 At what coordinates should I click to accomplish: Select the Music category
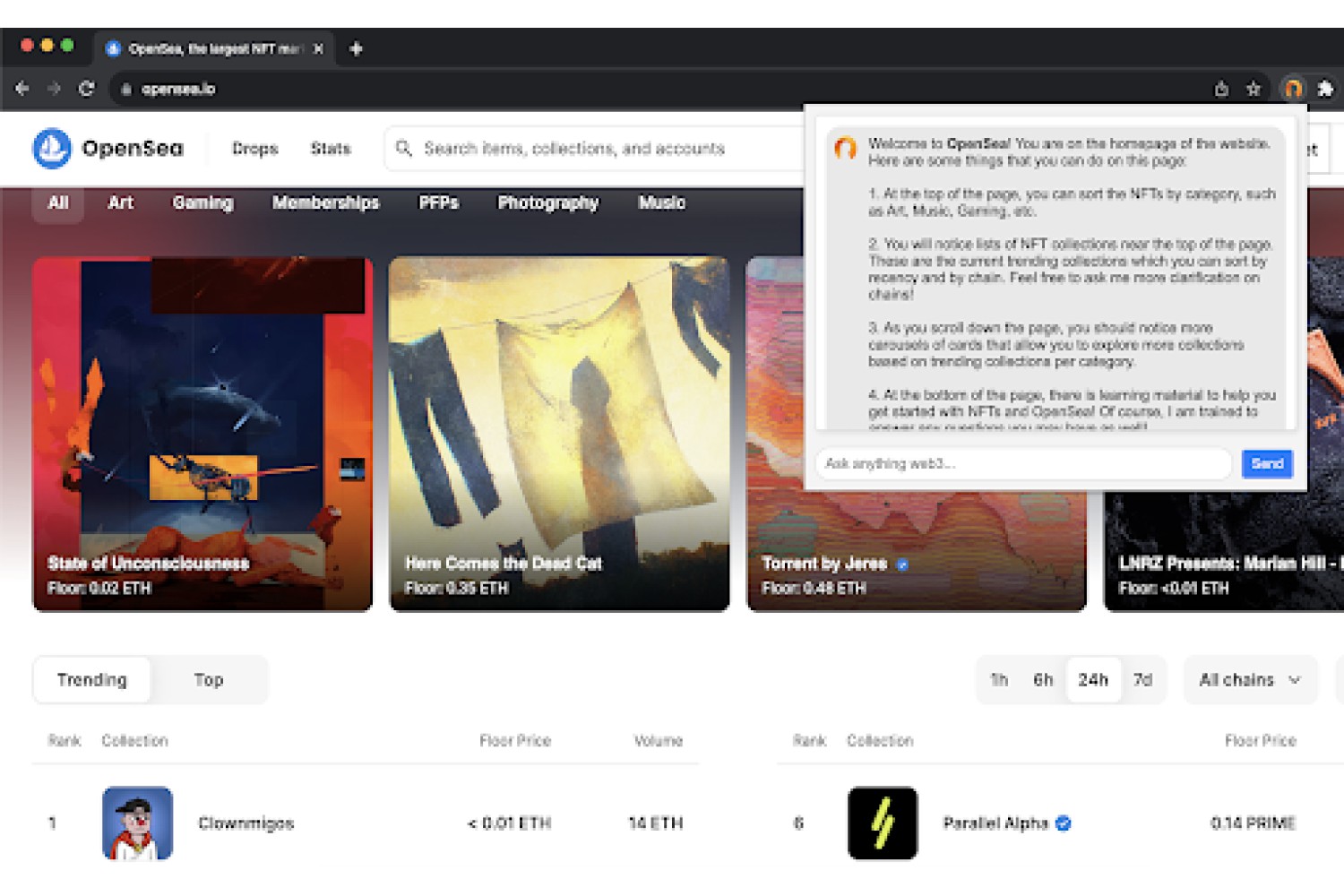click(661, 202)
